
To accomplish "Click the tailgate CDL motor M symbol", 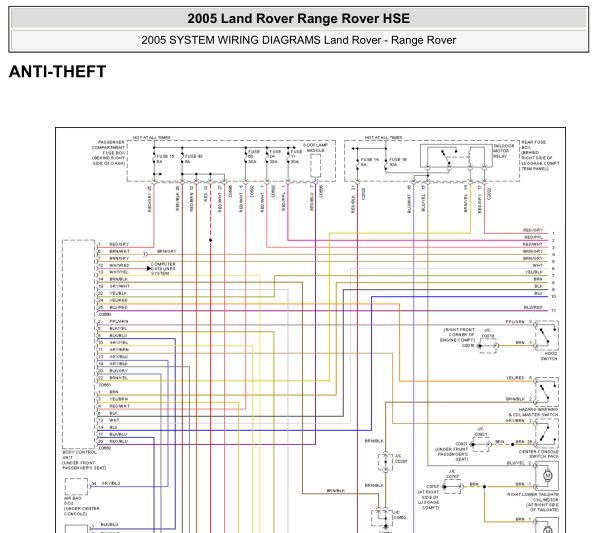I will coord(547,475).
